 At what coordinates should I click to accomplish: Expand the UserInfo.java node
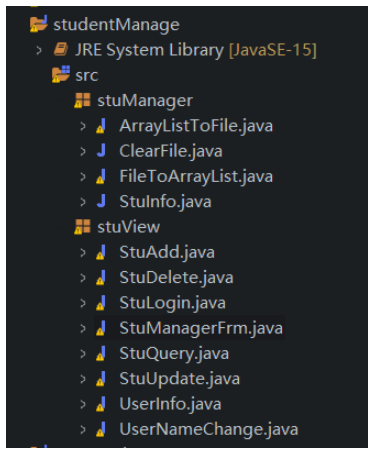click(83, 405)
